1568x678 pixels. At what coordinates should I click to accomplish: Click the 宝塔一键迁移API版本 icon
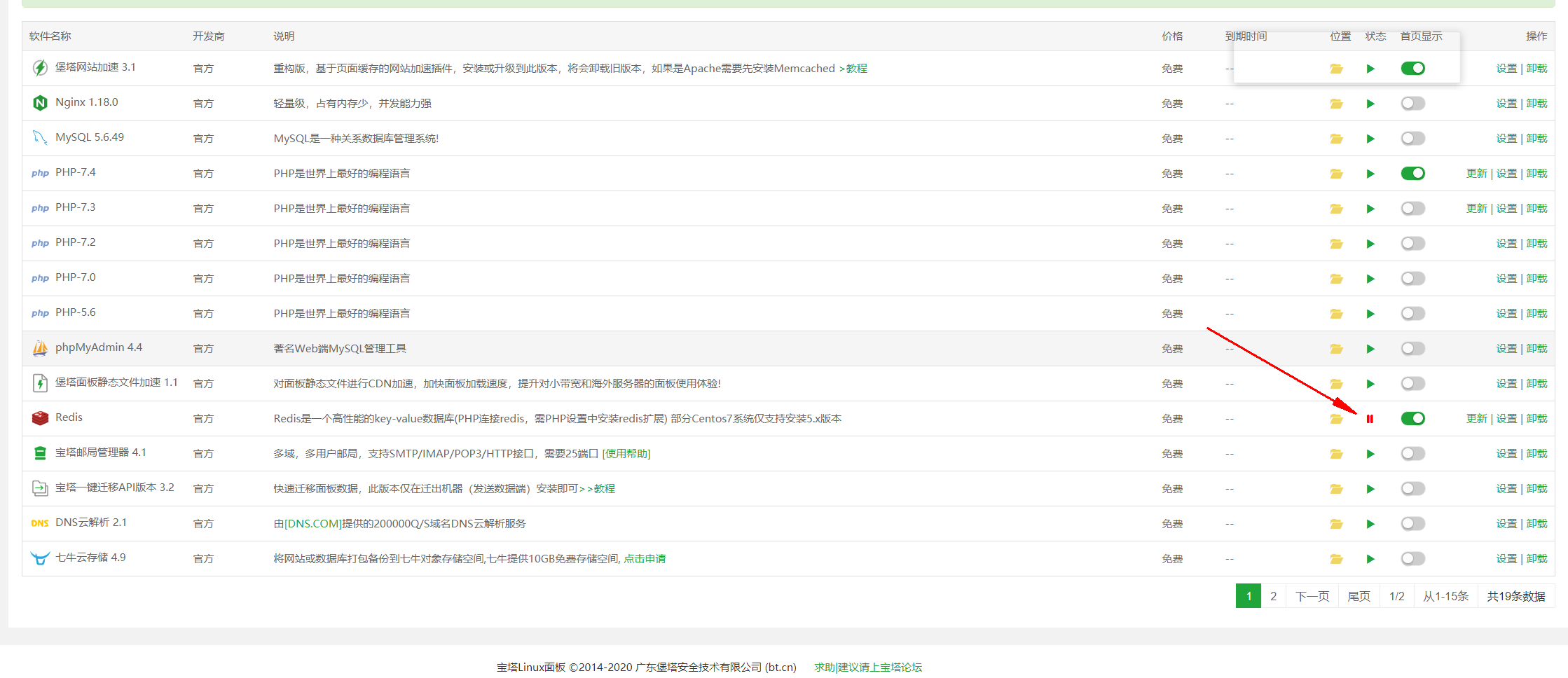pos(40,488)
